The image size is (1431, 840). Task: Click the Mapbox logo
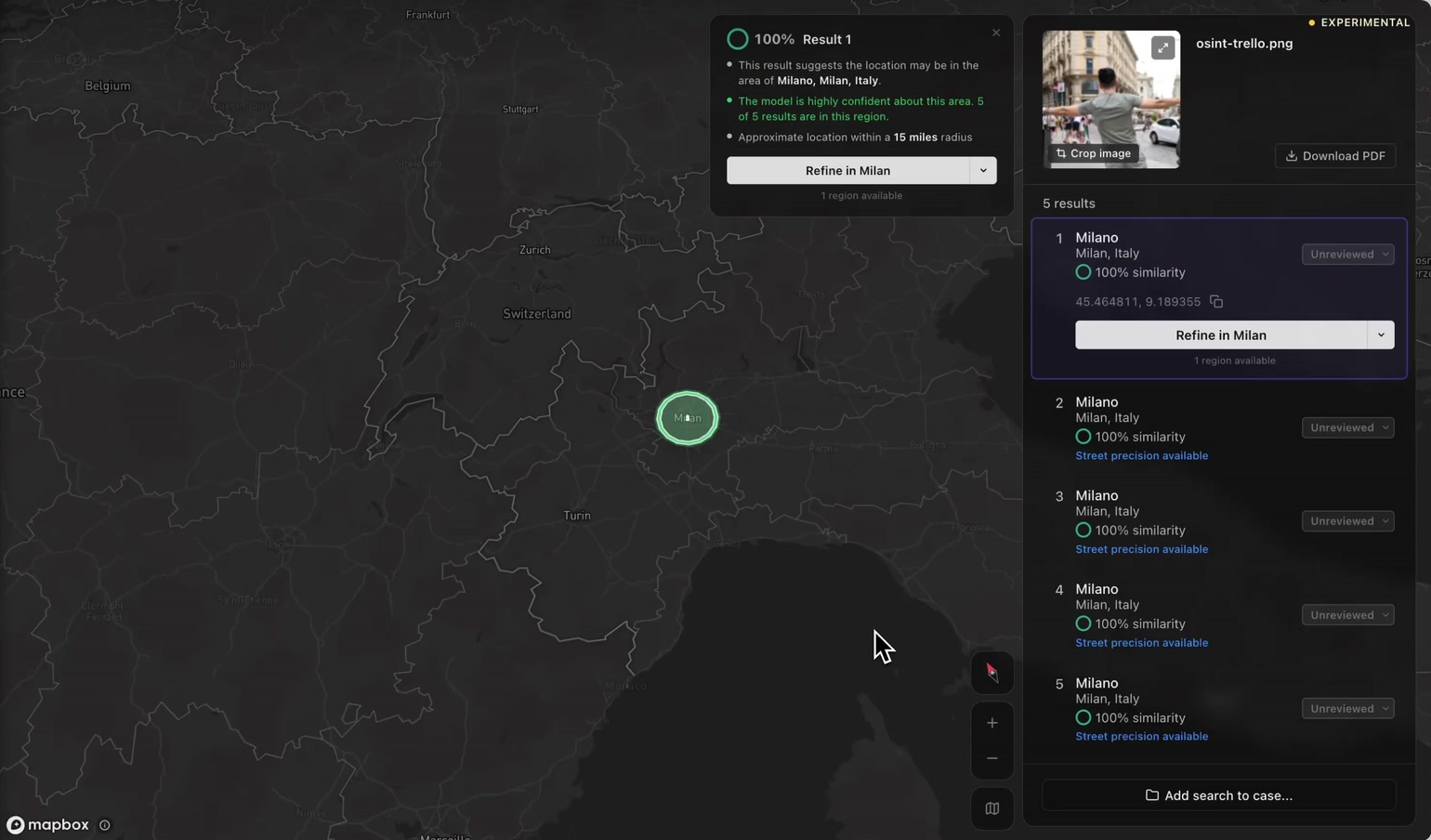48,825
